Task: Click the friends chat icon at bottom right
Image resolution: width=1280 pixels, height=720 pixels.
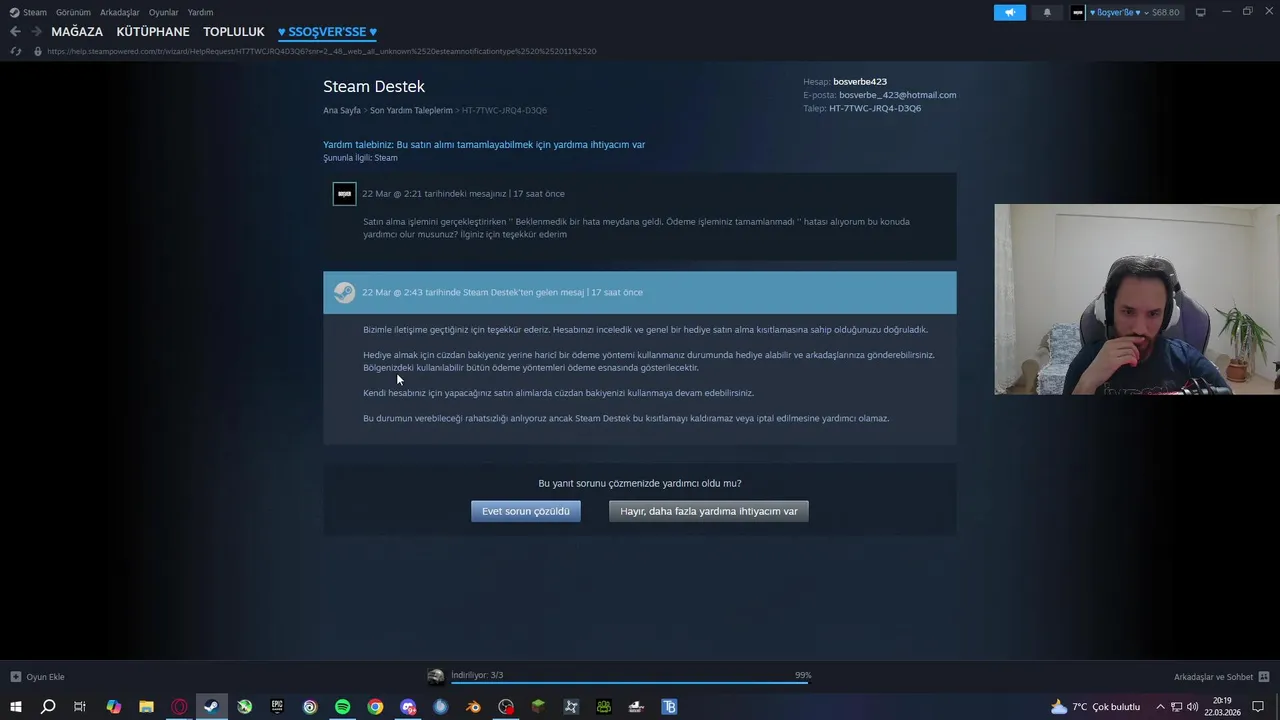Action: 1264,677
